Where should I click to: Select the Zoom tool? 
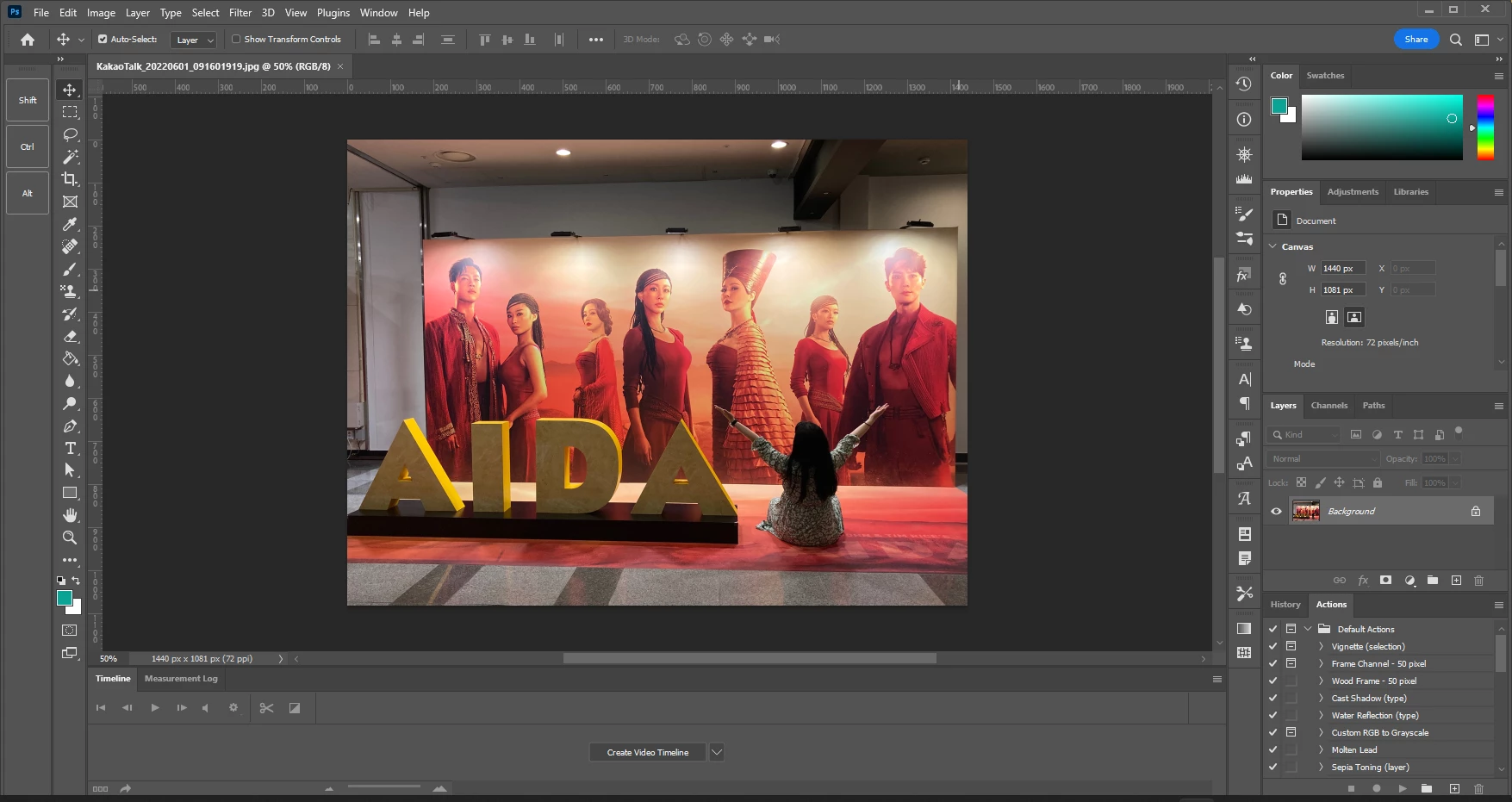tap(70, 538)
